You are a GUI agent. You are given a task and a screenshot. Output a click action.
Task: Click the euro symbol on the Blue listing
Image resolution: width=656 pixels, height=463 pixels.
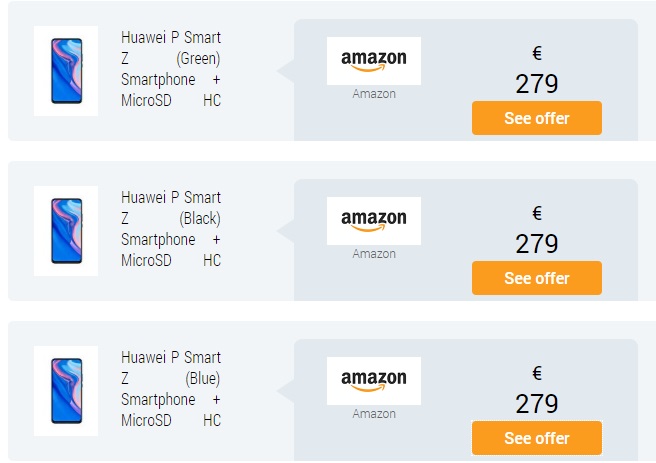click(537, 373)
